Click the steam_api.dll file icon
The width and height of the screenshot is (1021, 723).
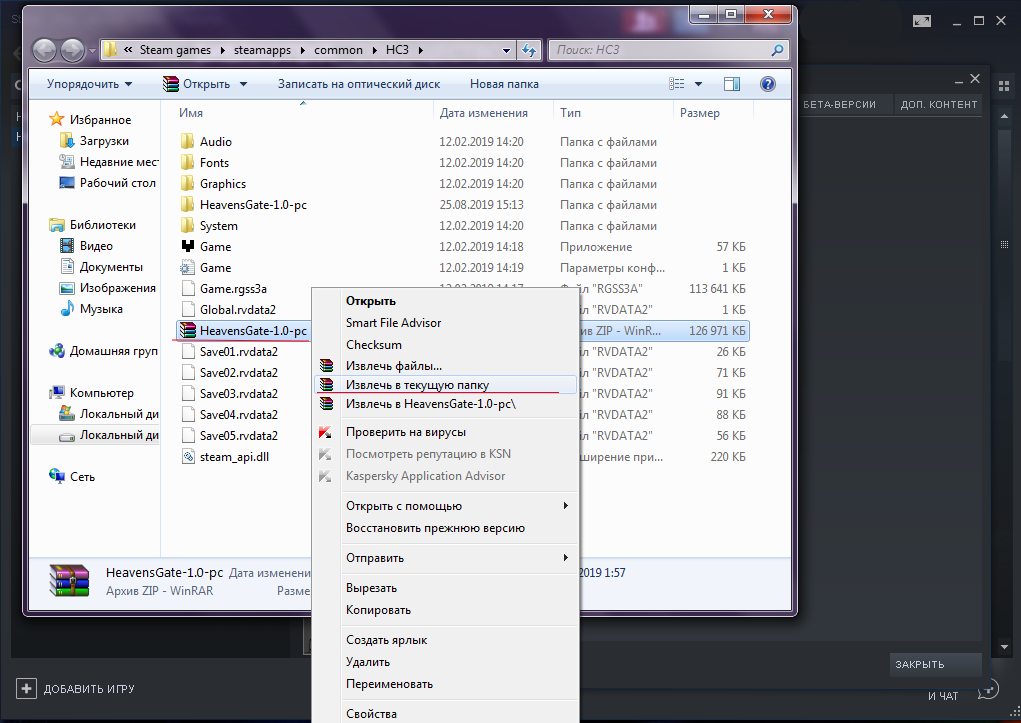pyautogui.click(x=188, y=457)
